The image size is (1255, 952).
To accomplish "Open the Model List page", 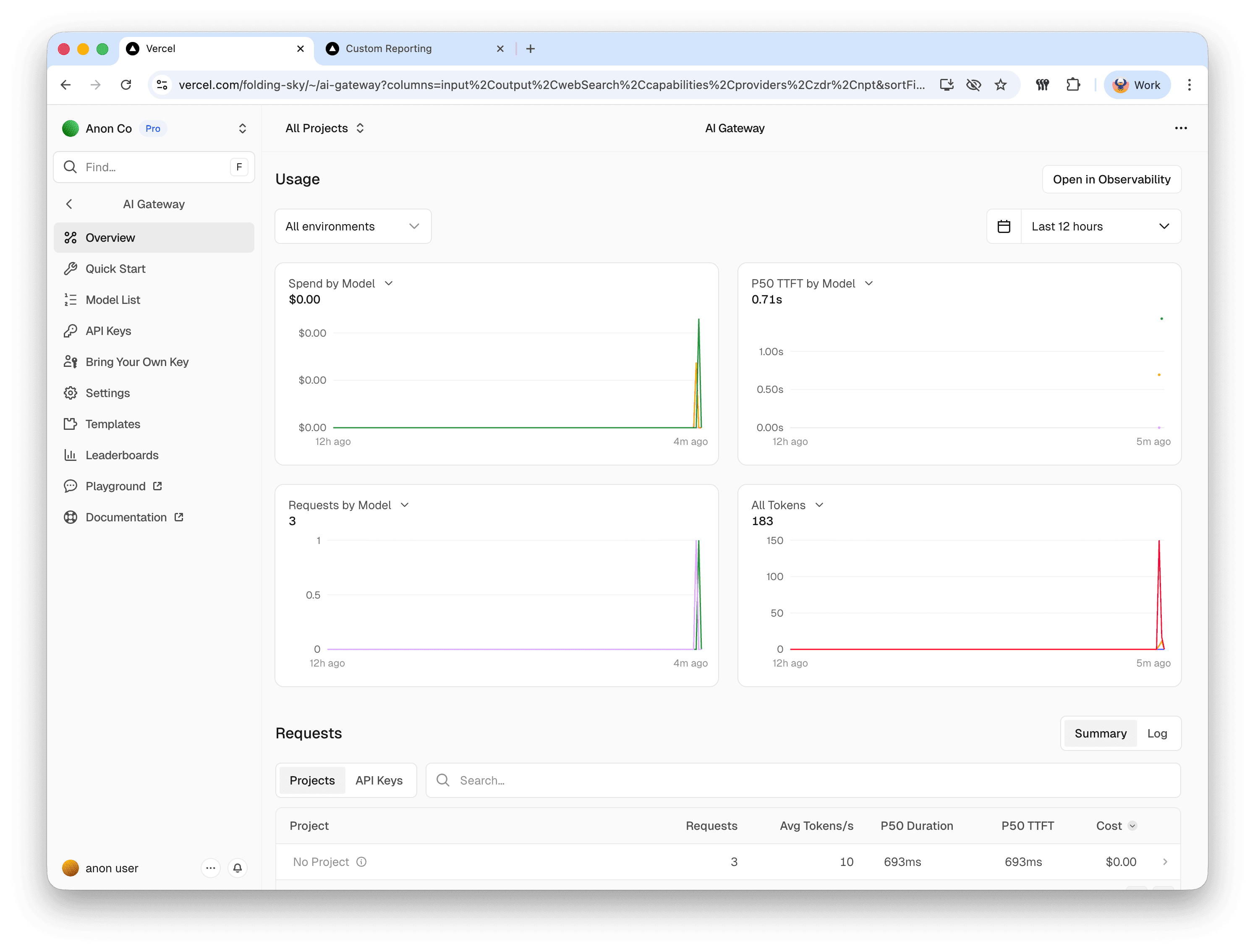I will pyautogui.click(x=154, y=300).
